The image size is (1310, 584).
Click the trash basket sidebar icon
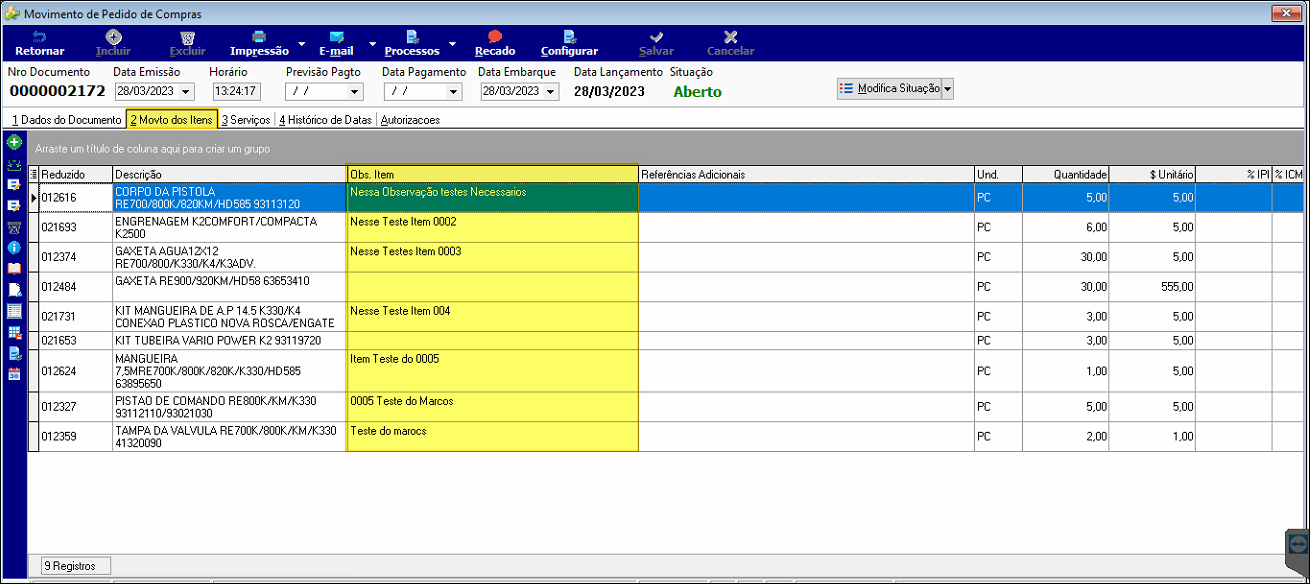click(14, 226)
